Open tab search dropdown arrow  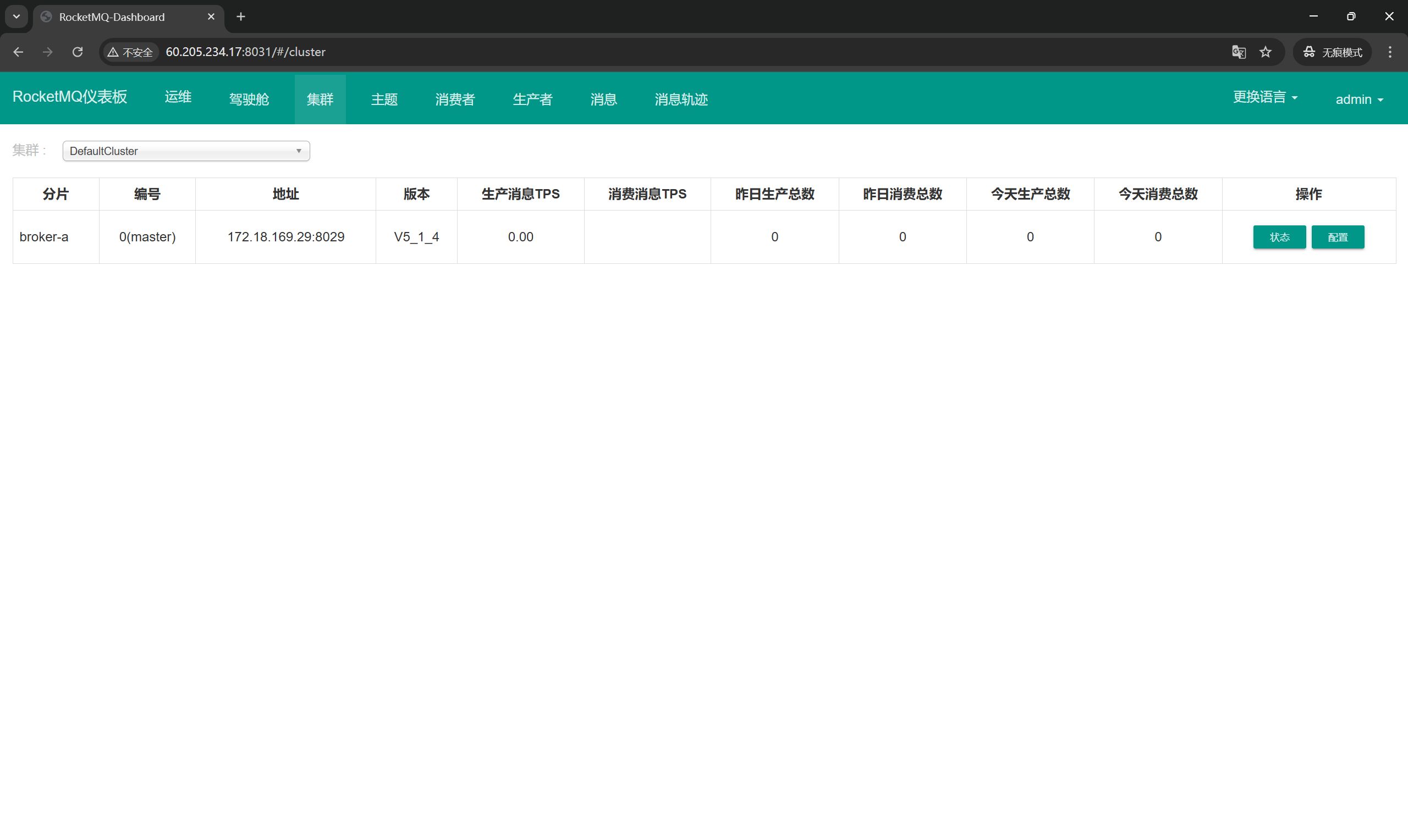tap(16, 16)
